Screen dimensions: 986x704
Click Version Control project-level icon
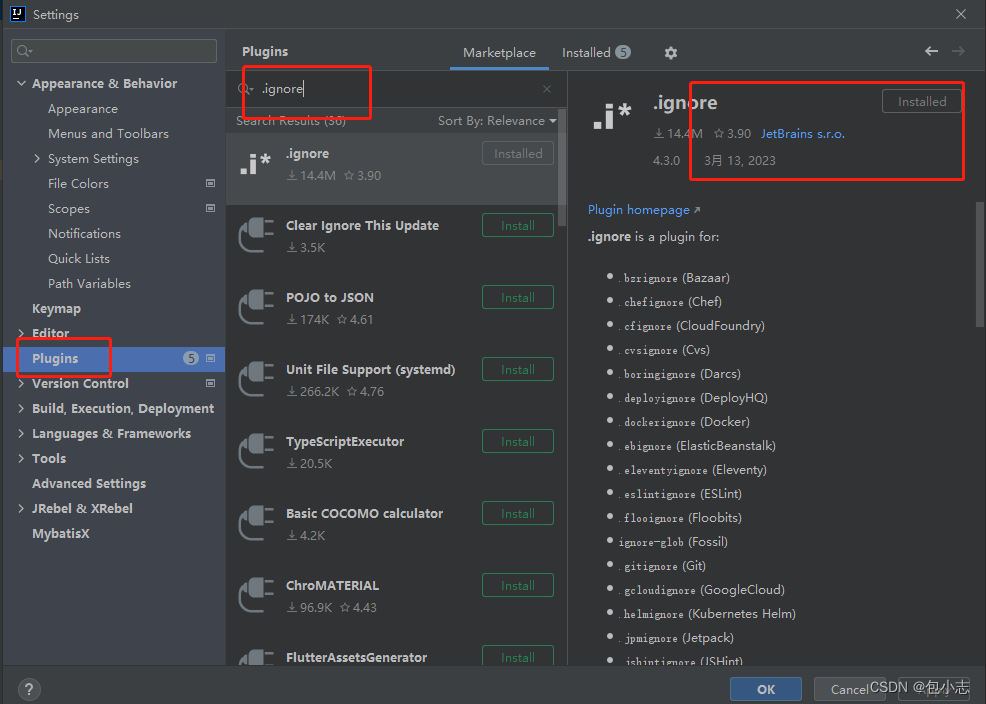tap(211, 383)
